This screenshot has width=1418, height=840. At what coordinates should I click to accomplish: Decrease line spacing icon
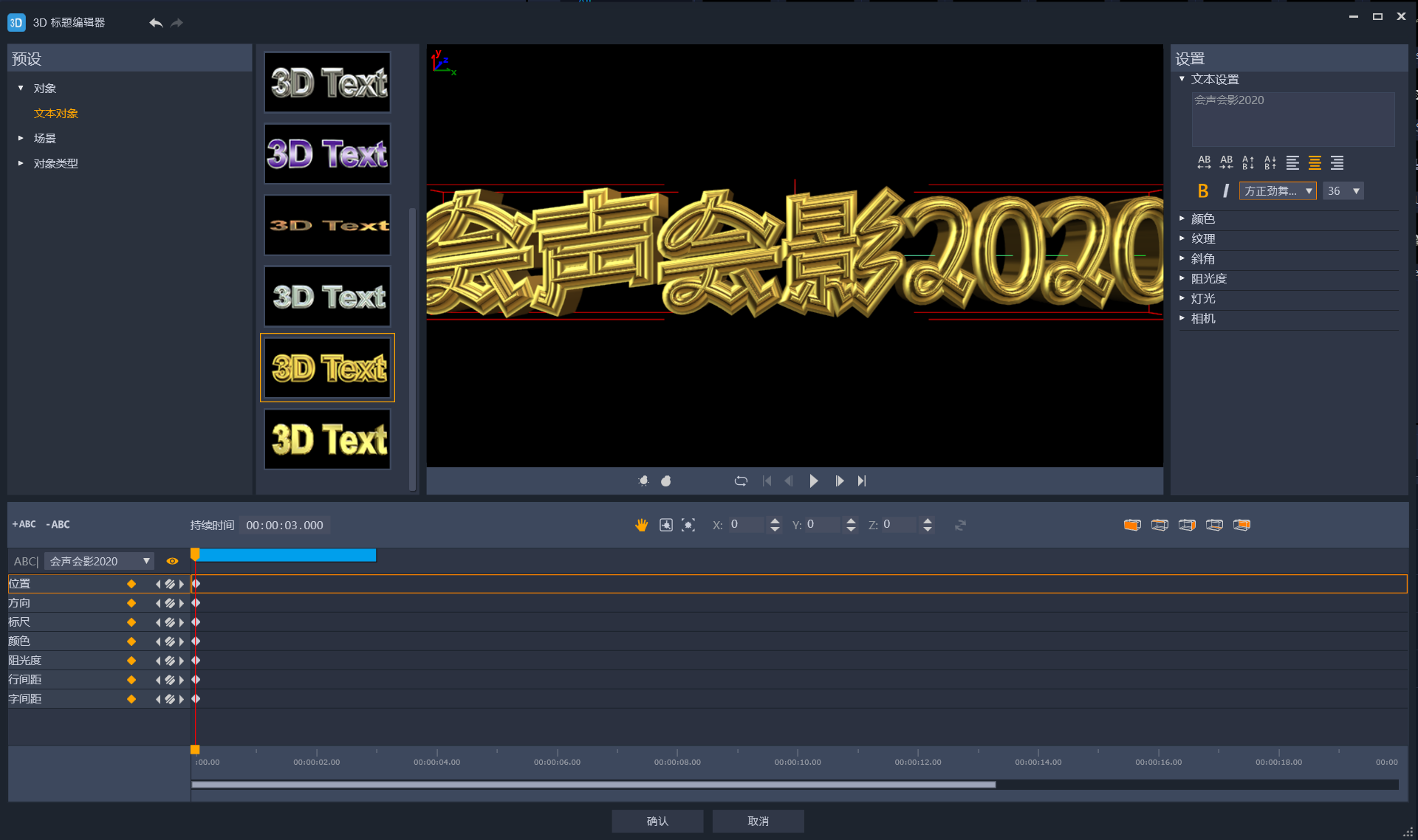(x=1270, y=162)
